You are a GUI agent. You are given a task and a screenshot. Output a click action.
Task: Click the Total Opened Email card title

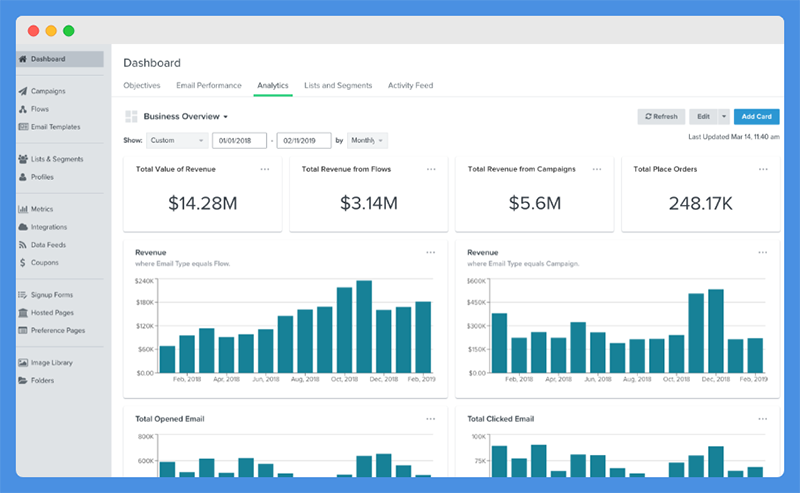click(x=169, y=419)
